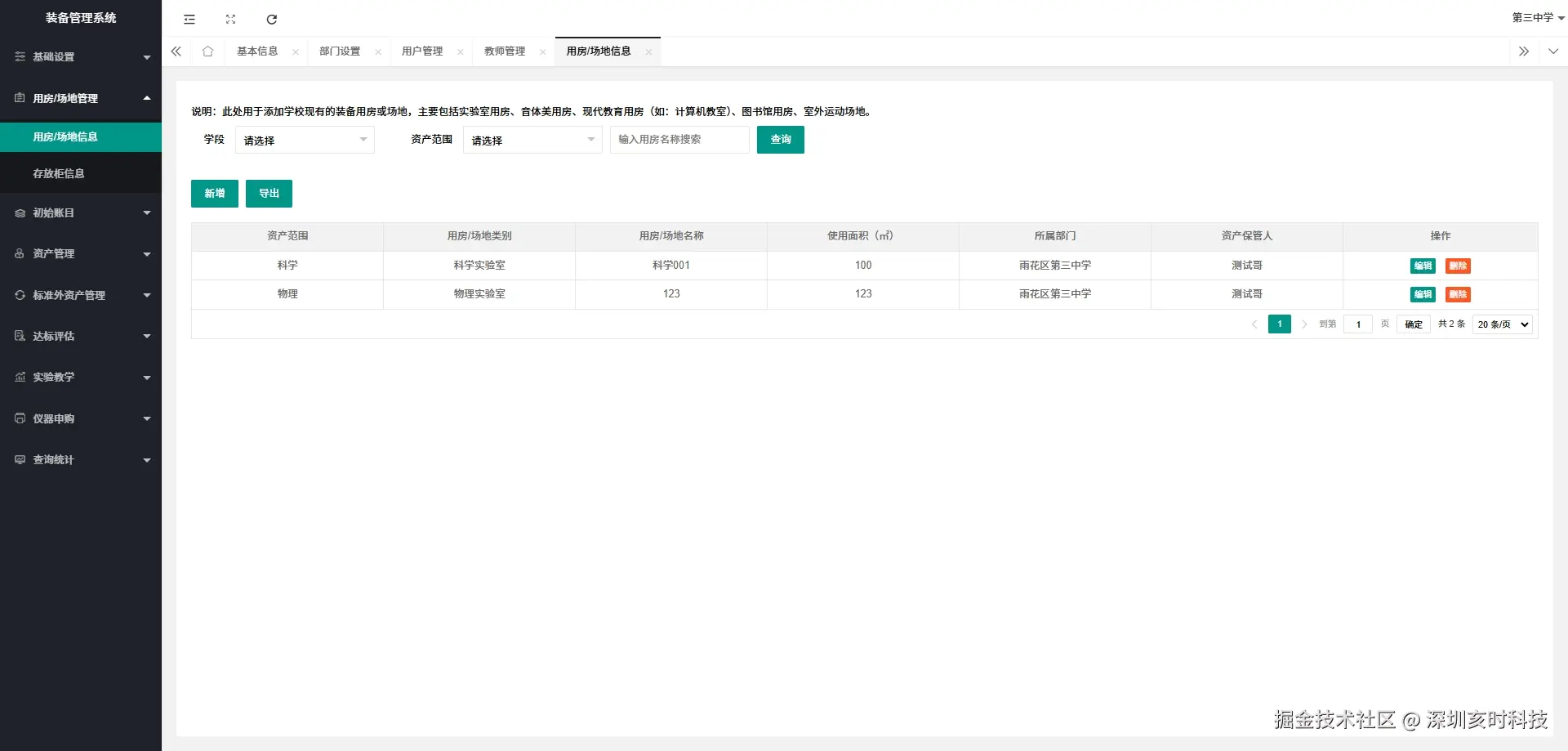Select page 1 in pagination

coord(1280,324)
